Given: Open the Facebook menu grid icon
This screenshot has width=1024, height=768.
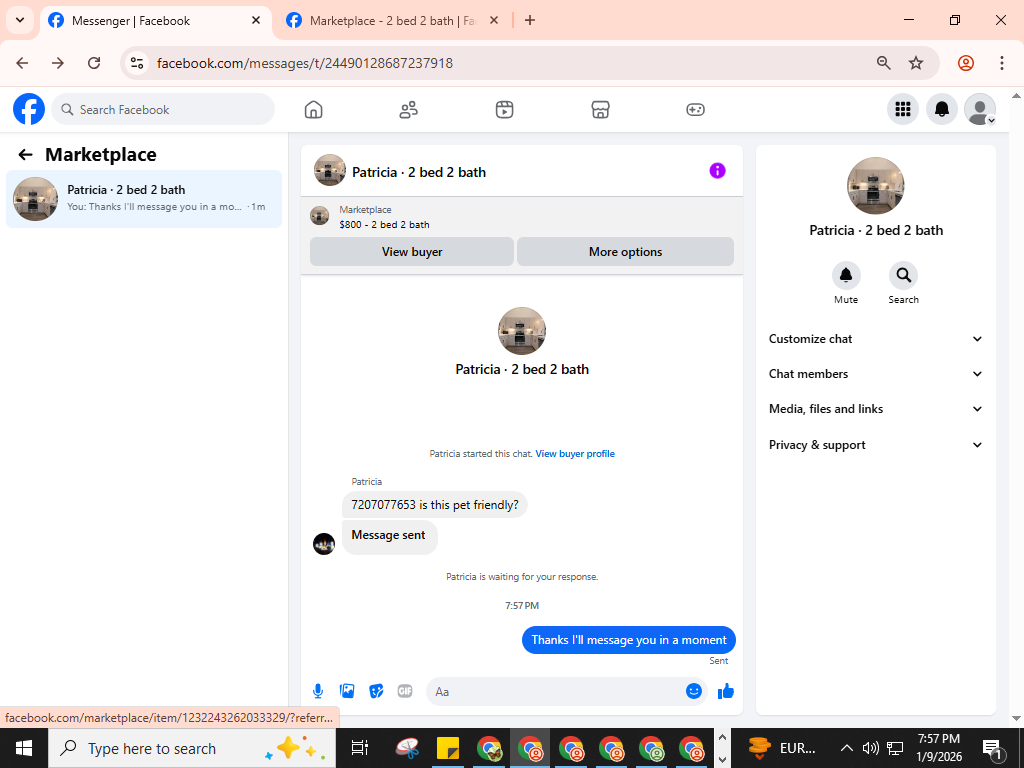Looking at the screenshot, I should [x=903, y=109].
